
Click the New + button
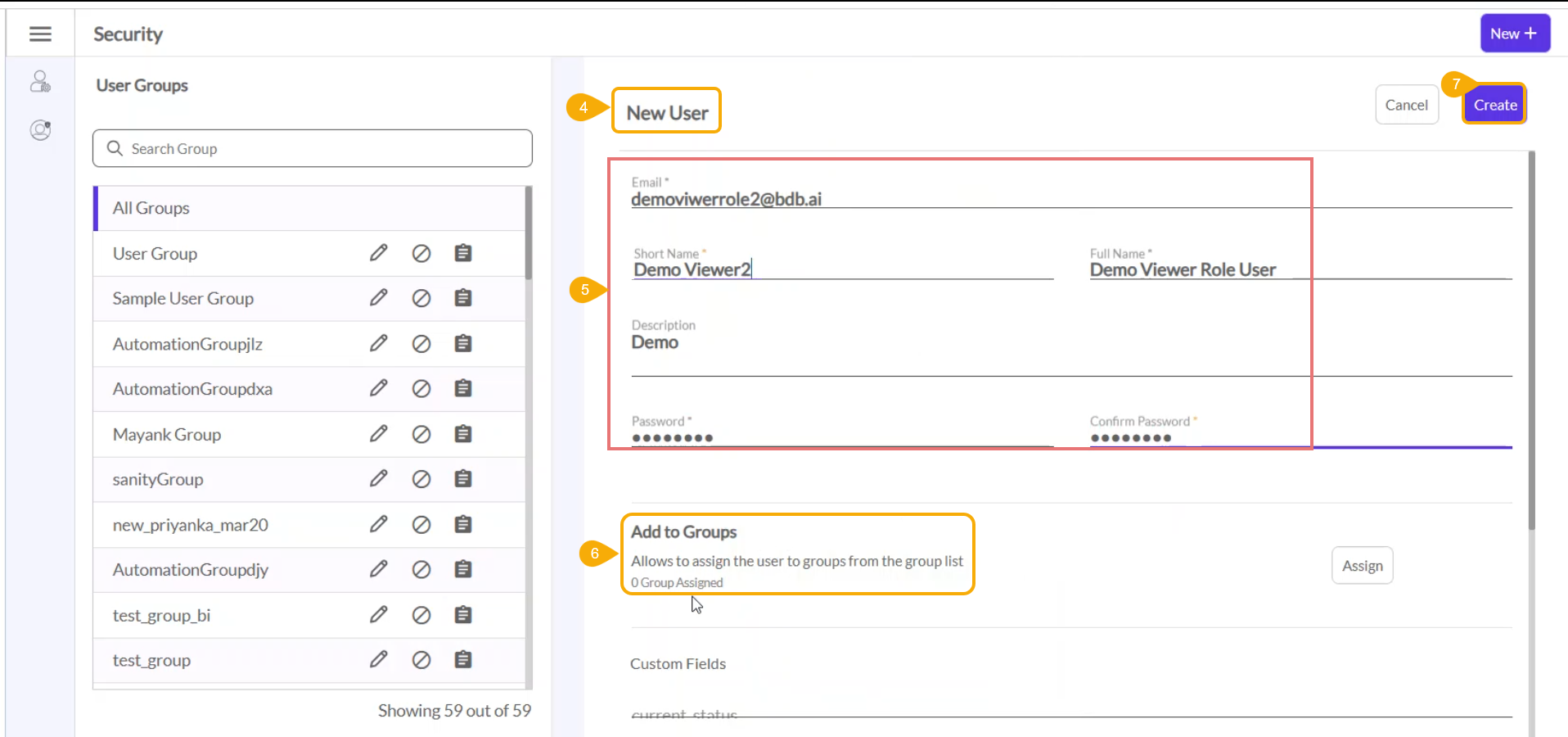pos(1514,34)
